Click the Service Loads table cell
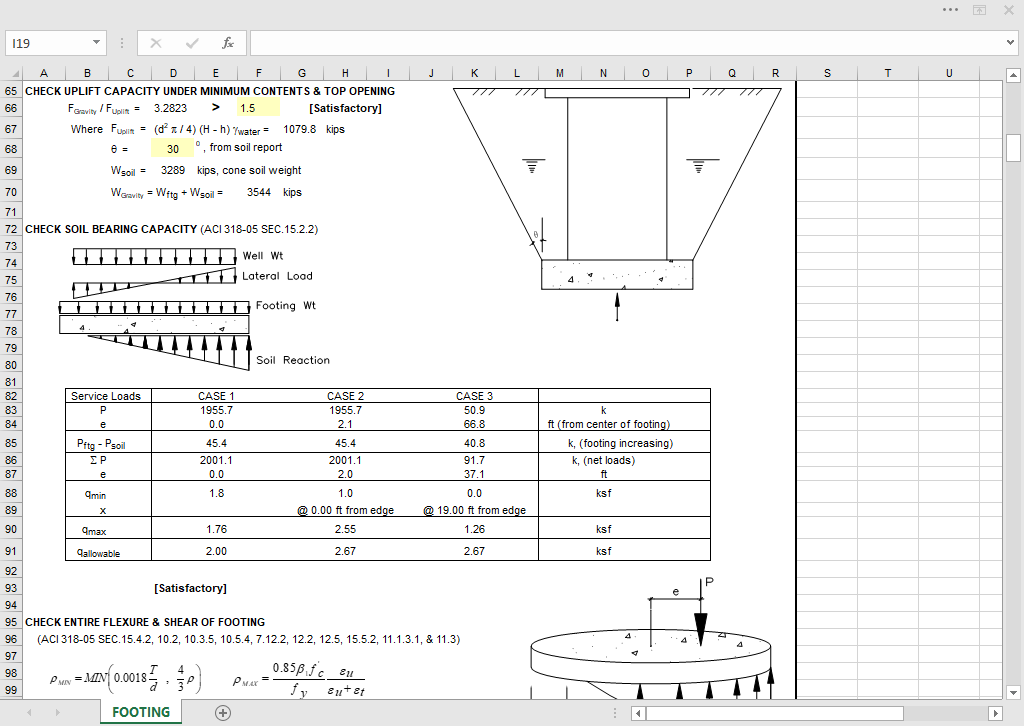Screen dimensions: 1024x726 point(106,396)
